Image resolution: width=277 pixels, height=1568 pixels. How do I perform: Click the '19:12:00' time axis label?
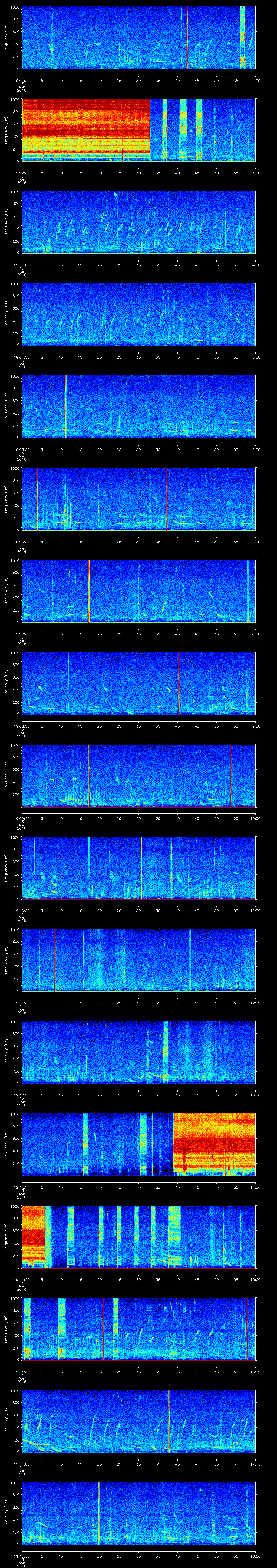pyautogui.click(x=22, y=1095)
